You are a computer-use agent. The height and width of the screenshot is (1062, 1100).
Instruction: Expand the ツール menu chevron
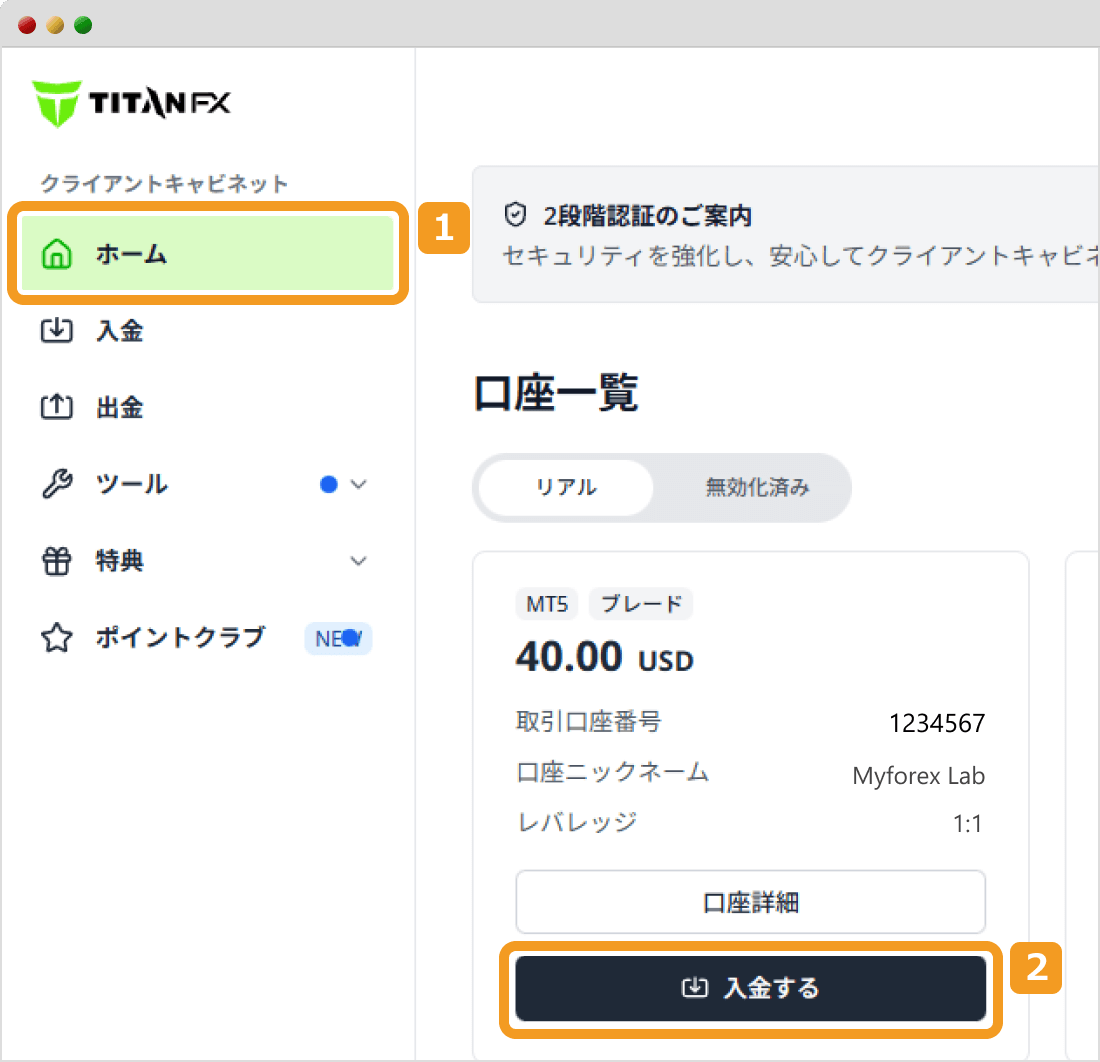tap(359, 484)
